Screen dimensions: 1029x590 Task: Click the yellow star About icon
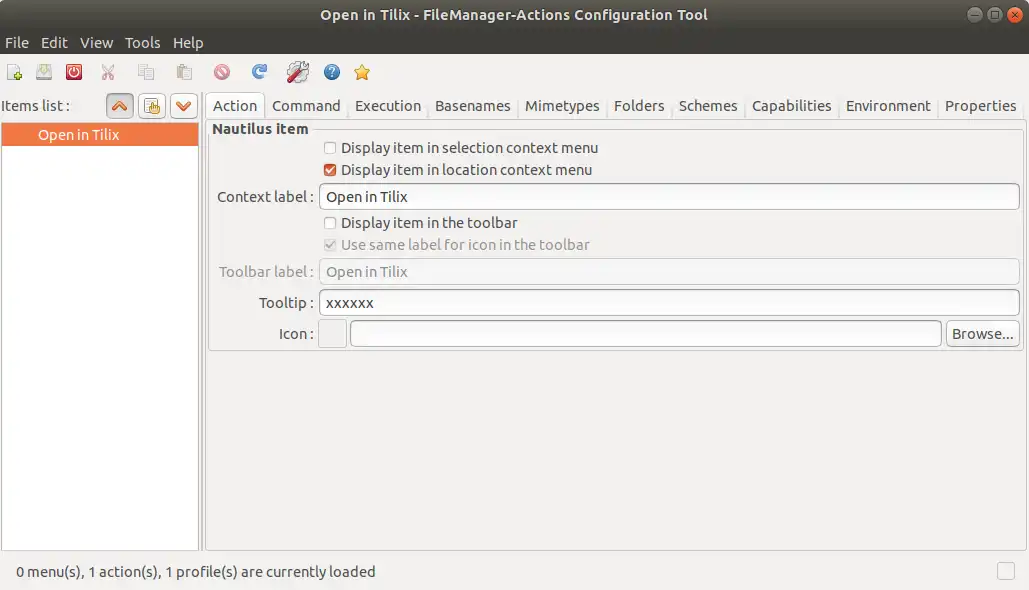[x=362, y=72]
